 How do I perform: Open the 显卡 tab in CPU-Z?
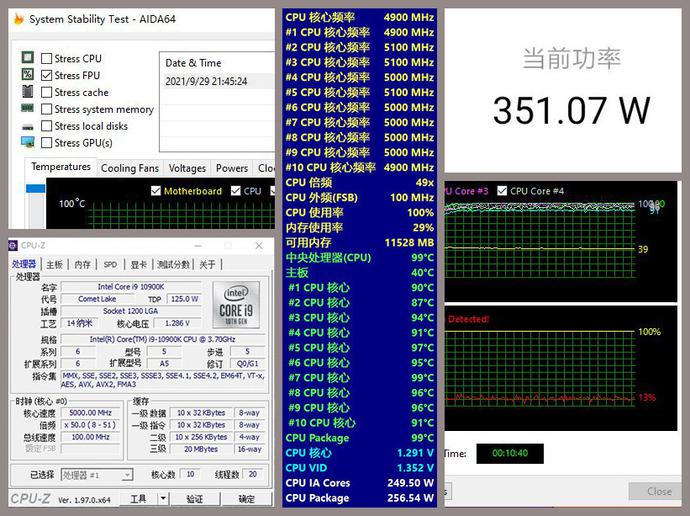click(138, 264)
